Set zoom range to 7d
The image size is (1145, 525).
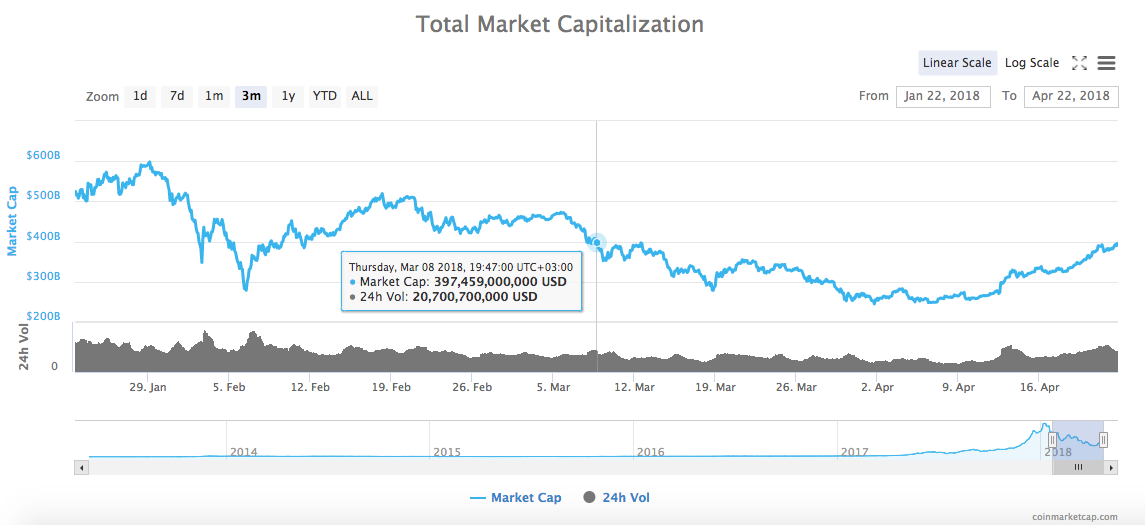click(x=177, y=96)
